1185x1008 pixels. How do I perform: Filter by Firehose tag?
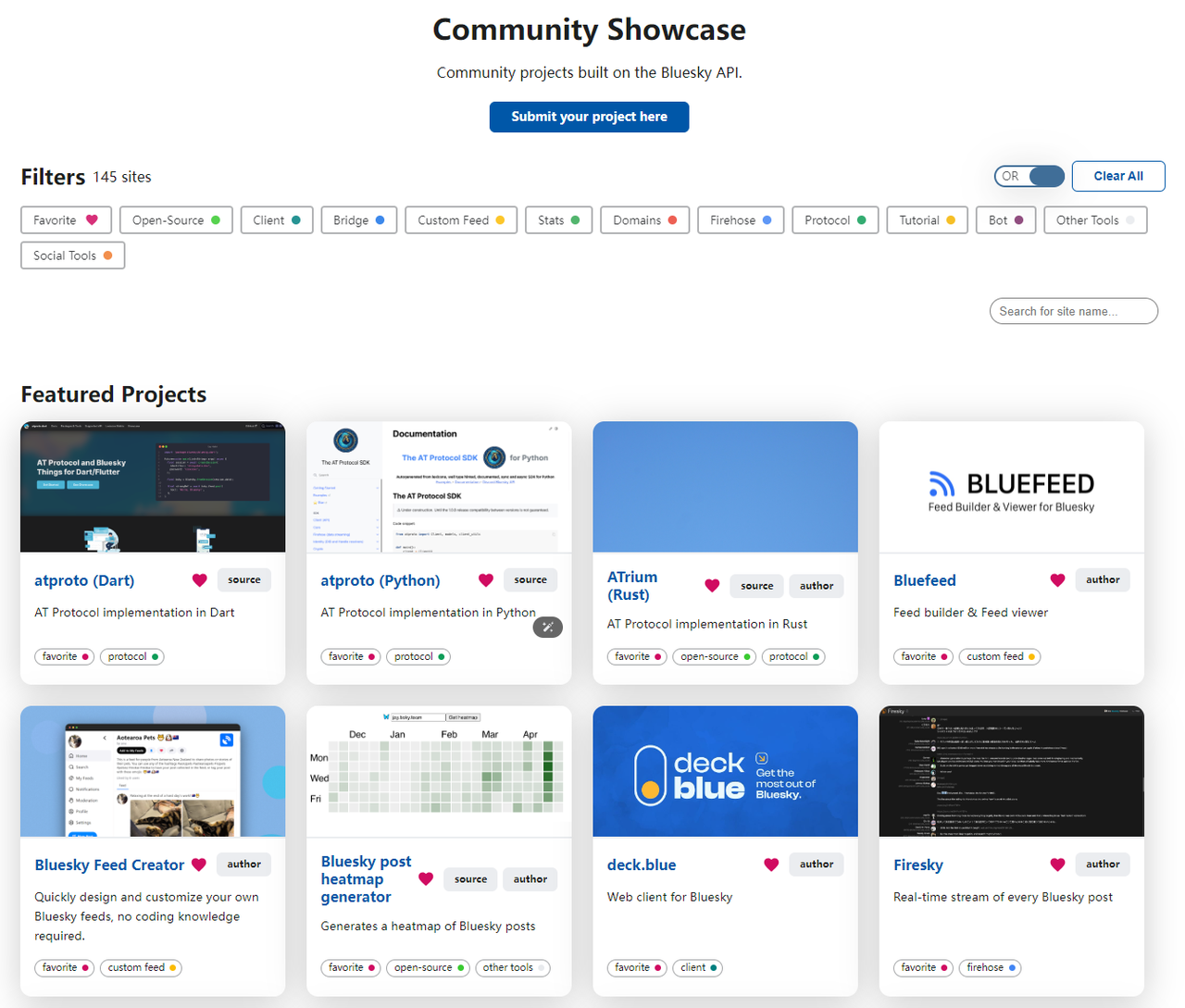click(740, 220)
